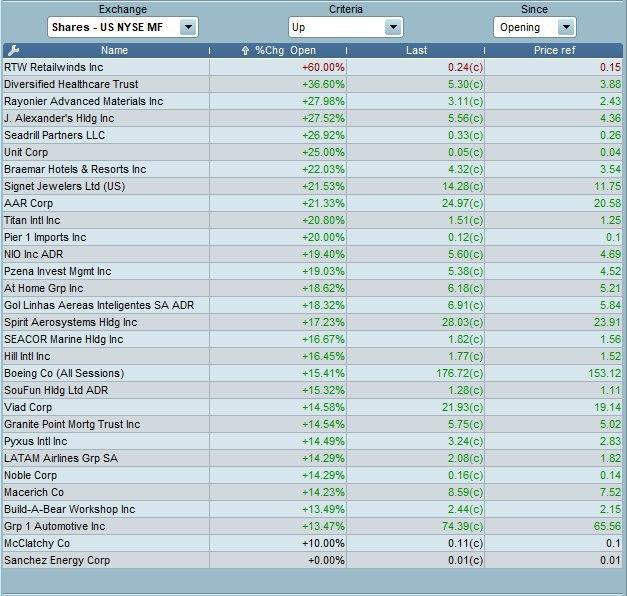Sort by the Last column header
Screen dimensions: 627x596
tap(417, 50)
